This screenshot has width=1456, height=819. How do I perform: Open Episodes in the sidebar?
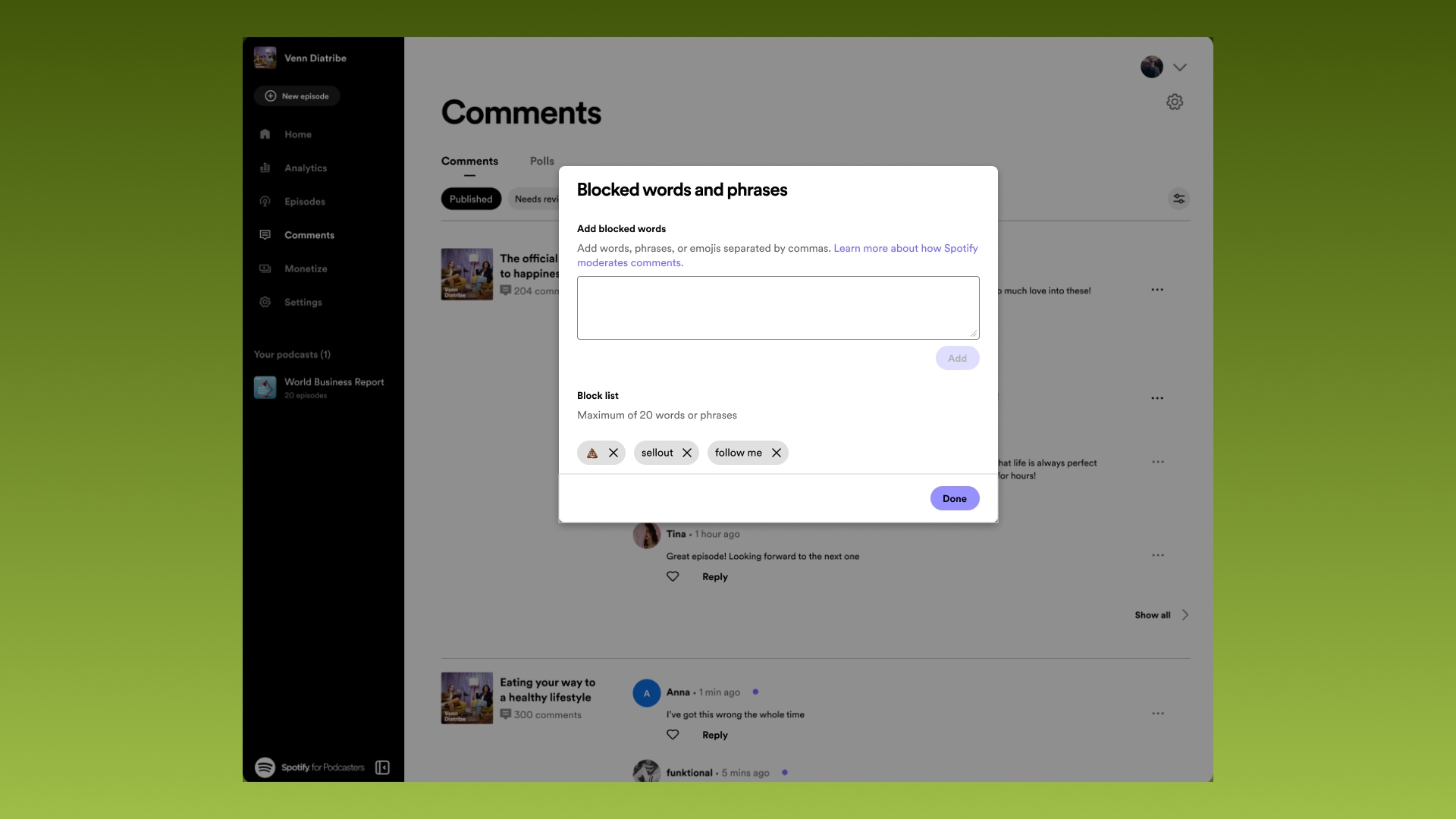point(305,202)
